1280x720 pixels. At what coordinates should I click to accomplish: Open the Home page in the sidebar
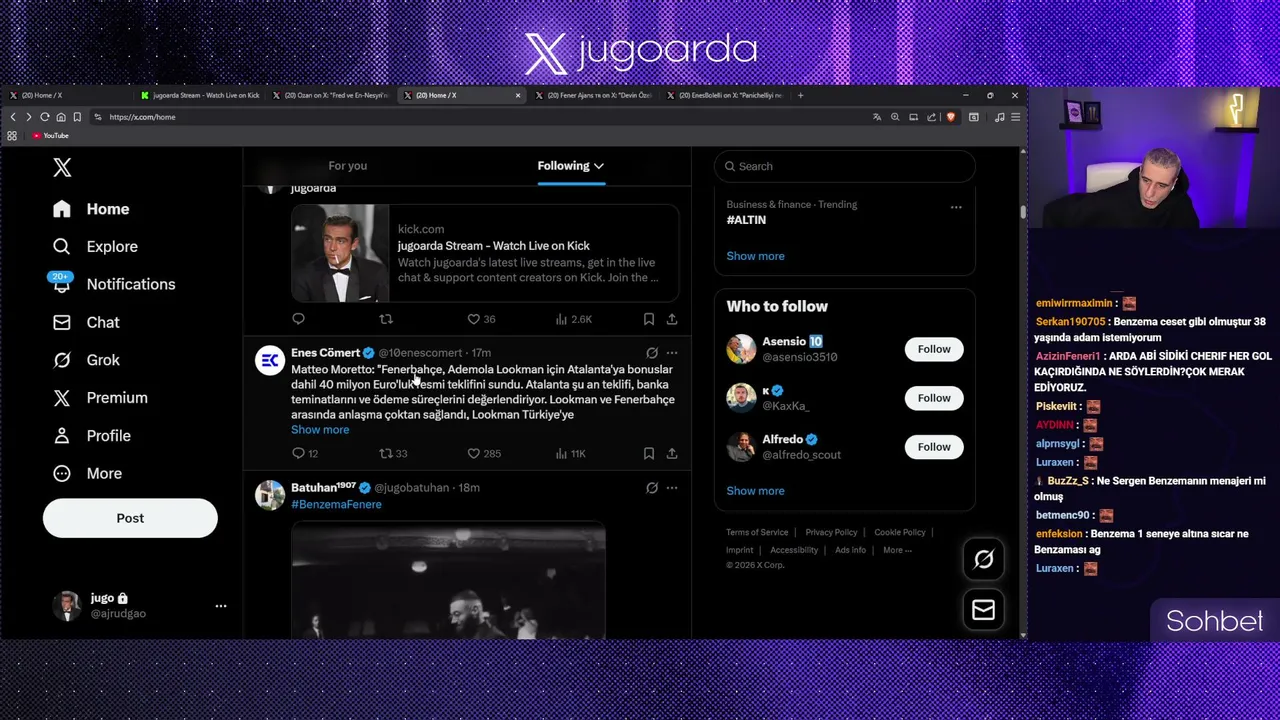92,209
